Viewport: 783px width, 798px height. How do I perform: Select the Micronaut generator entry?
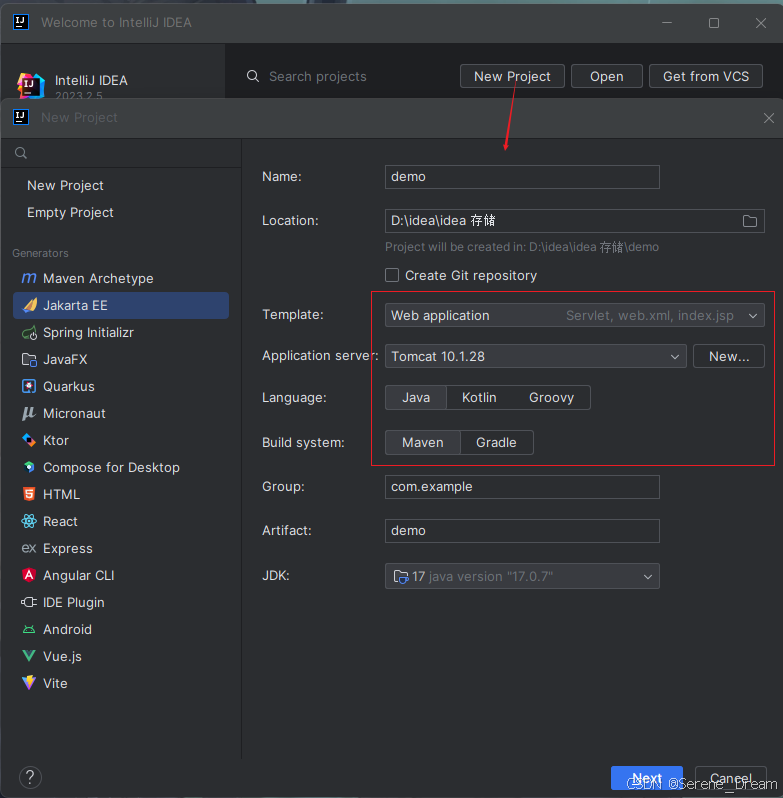click(121, 413)
